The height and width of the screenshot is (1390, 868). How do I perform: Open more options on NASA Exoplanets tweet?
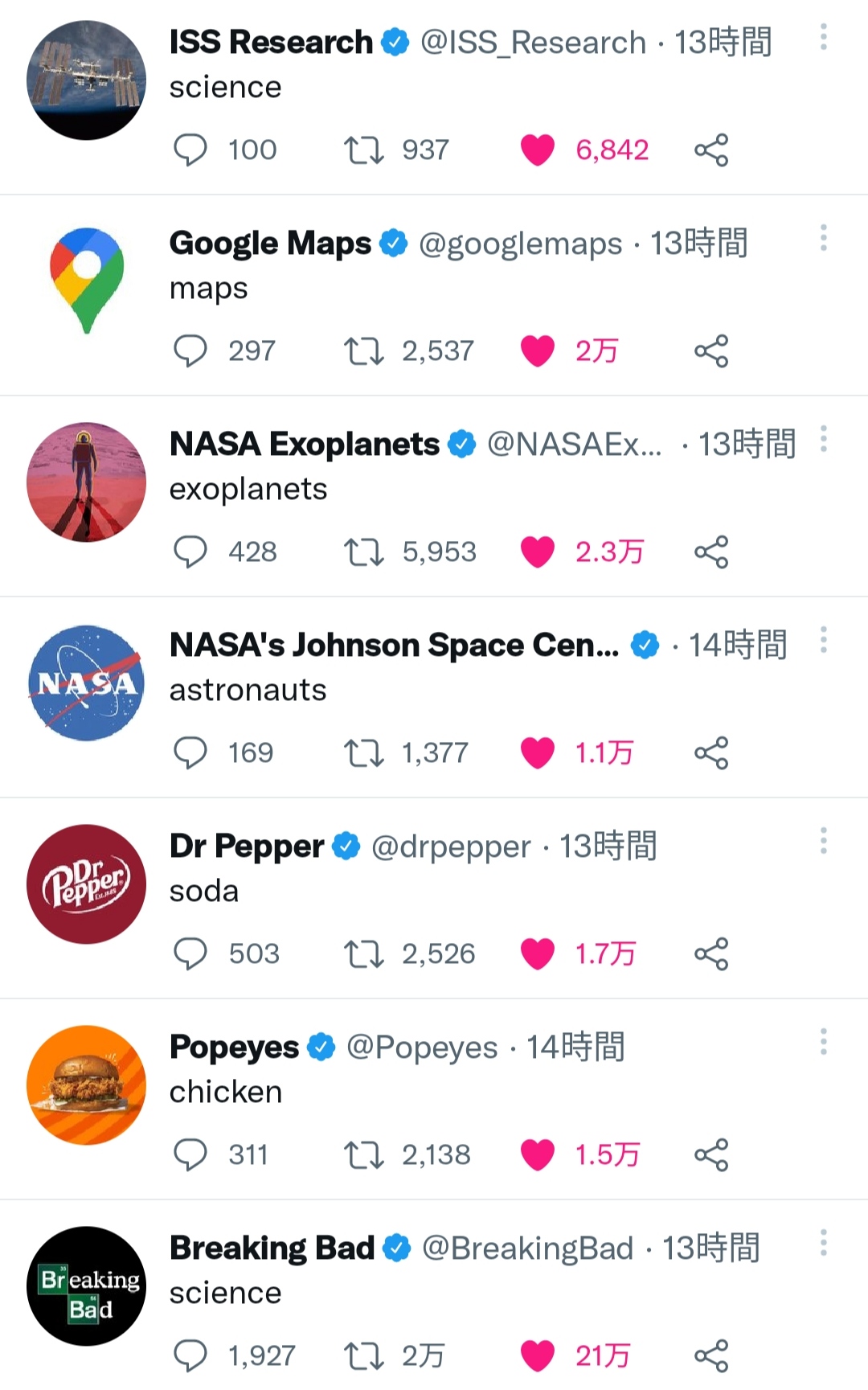823,439
